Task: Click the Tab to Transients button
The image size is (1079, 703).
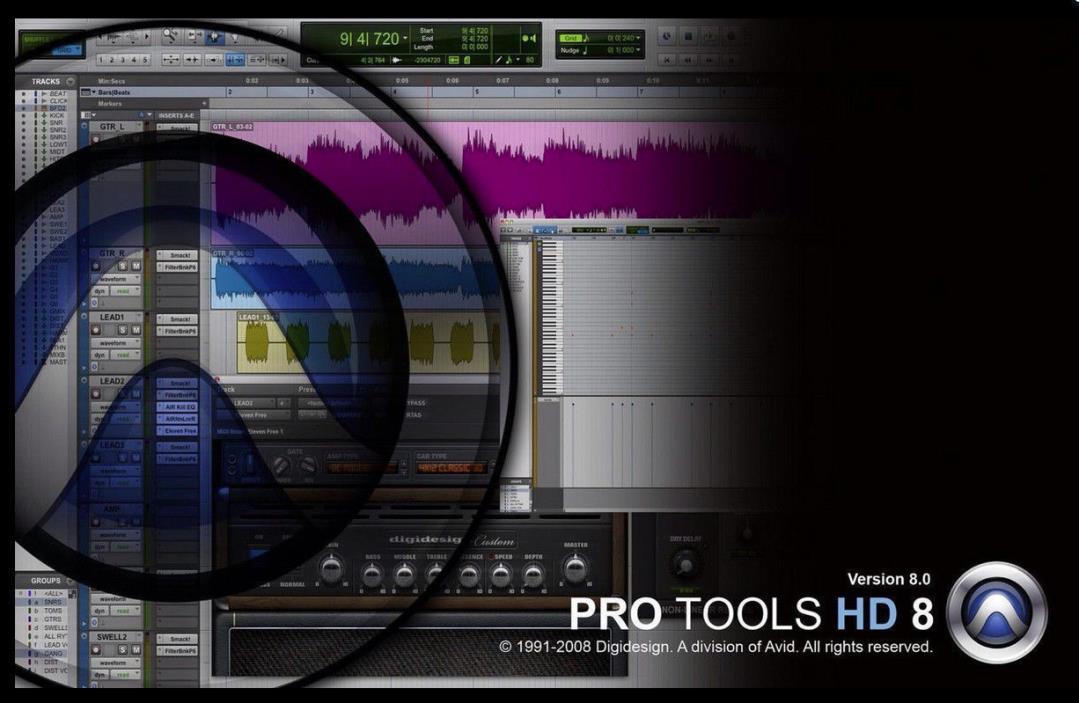Action: (191, 60)
